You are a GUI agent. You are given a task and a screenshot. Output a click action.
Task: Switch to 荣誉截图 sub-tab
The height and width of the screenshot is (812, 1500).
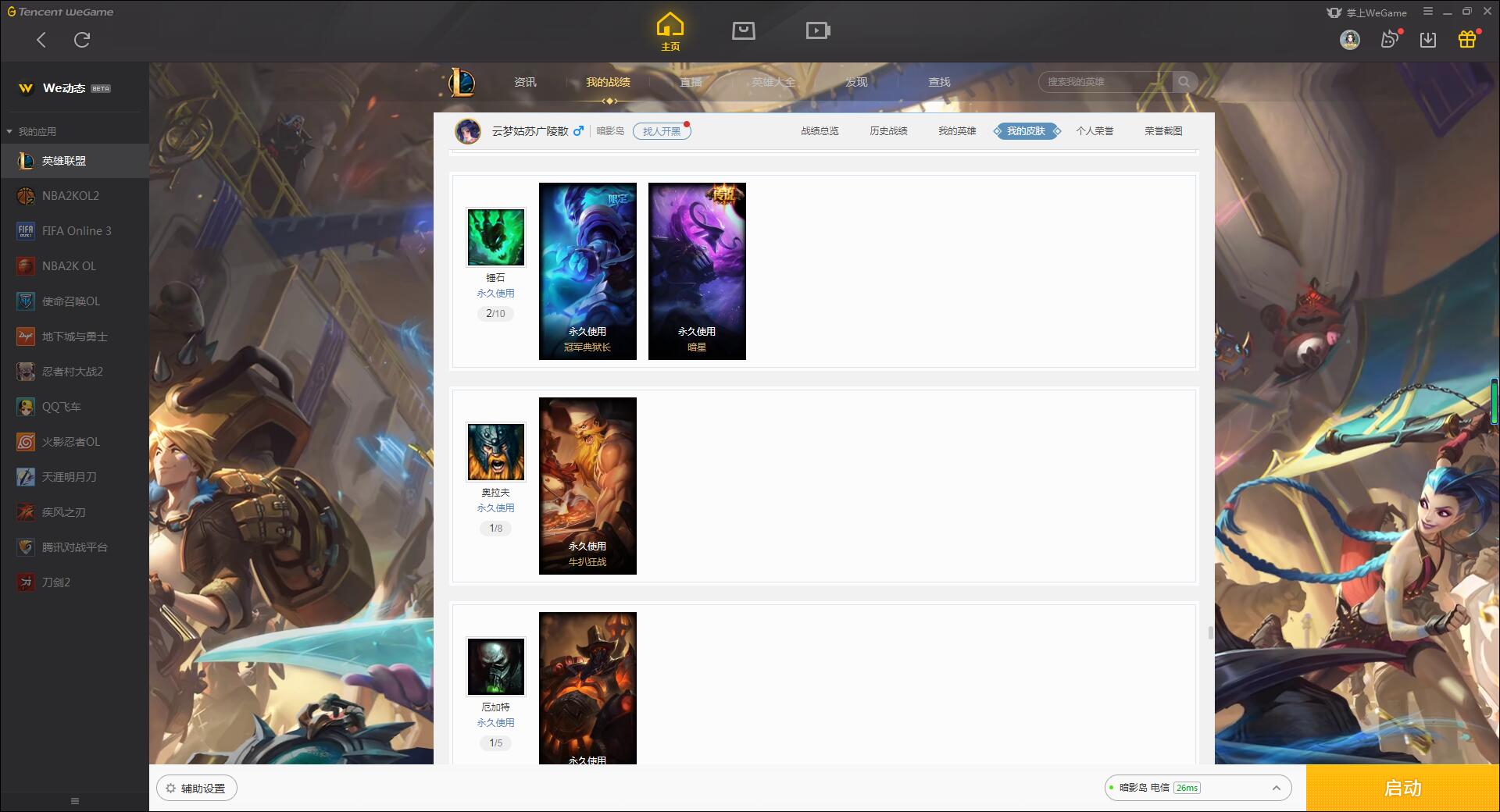coord(1163,131)
